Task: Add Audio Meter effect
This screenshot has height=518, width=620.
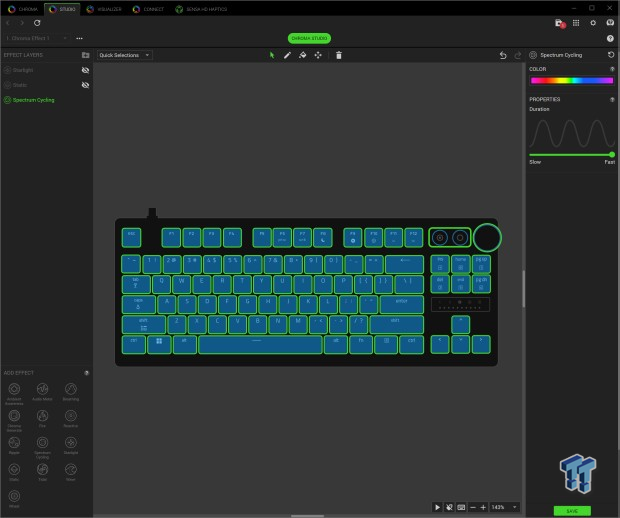Action: pyautogui.click(x=42, y=392)
